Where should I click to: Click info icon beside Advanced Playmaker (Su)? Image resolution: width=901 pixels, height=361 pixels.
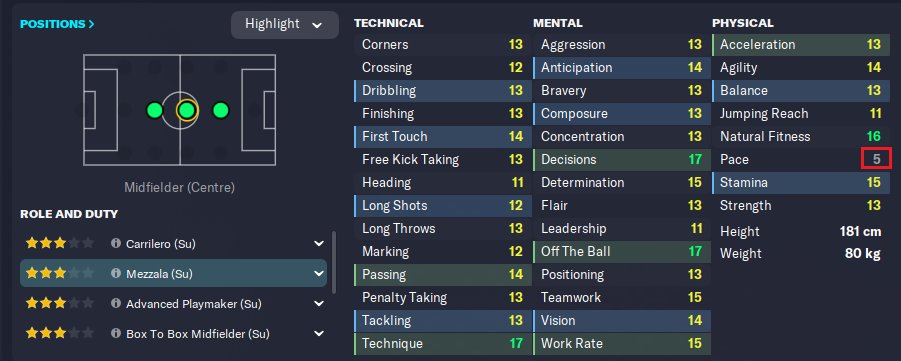tap(115, 303)
